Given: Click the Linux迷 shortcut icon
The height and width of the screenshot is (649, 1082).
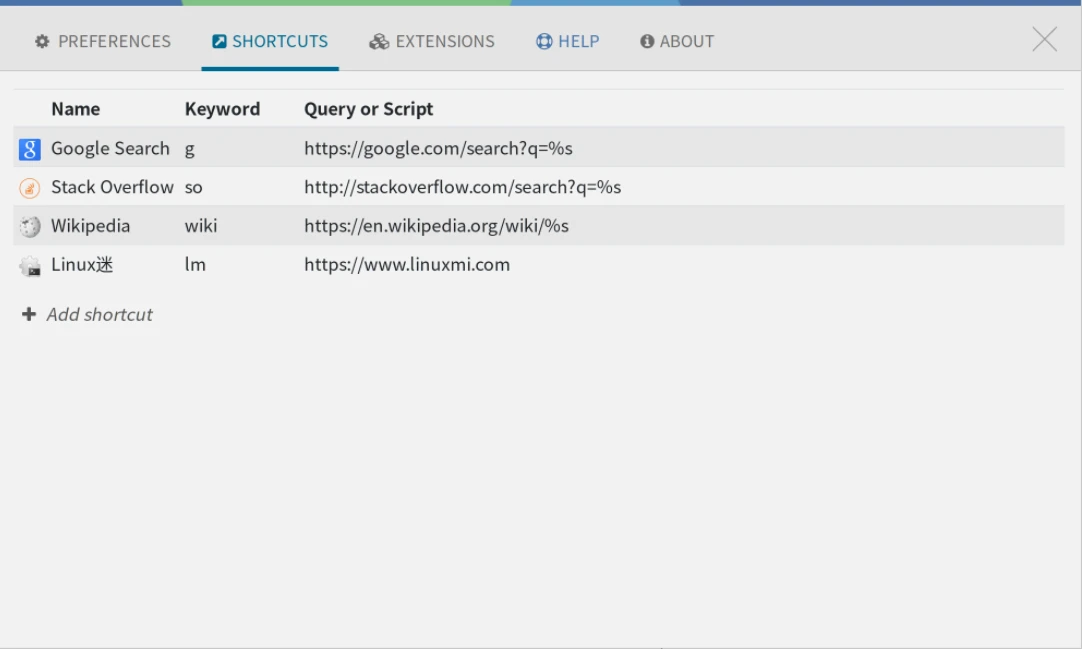Looking at the screenshot, I should tap(30, 266).
